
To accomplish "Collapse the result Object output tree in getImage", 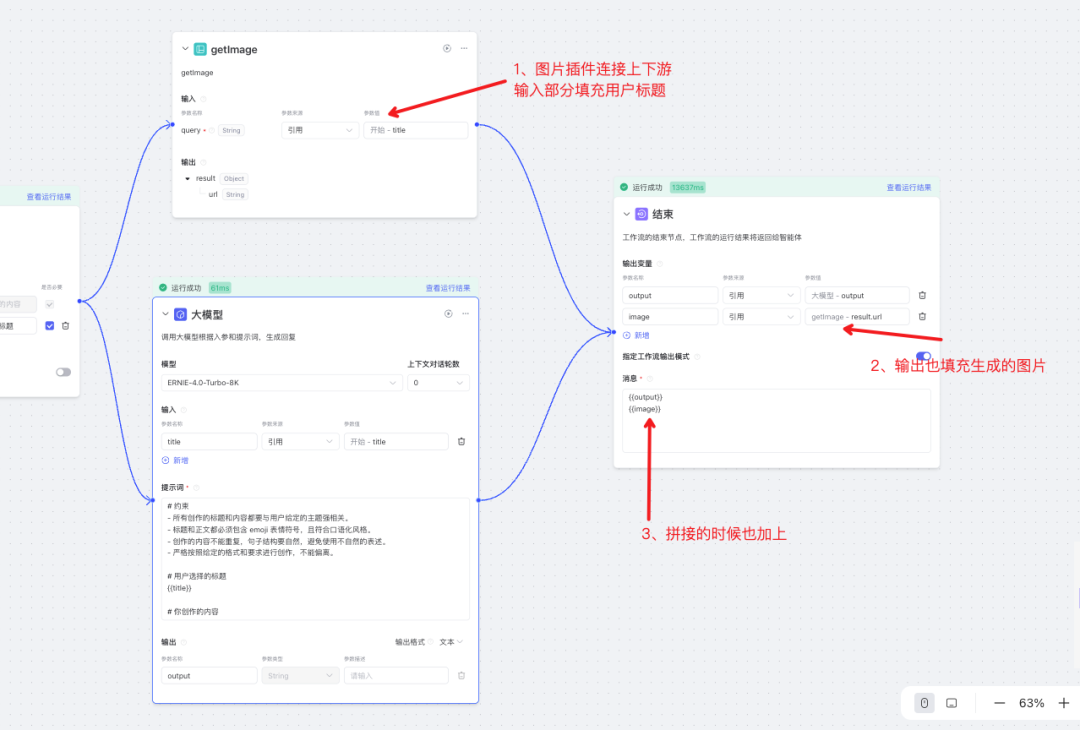I will 187,178.
